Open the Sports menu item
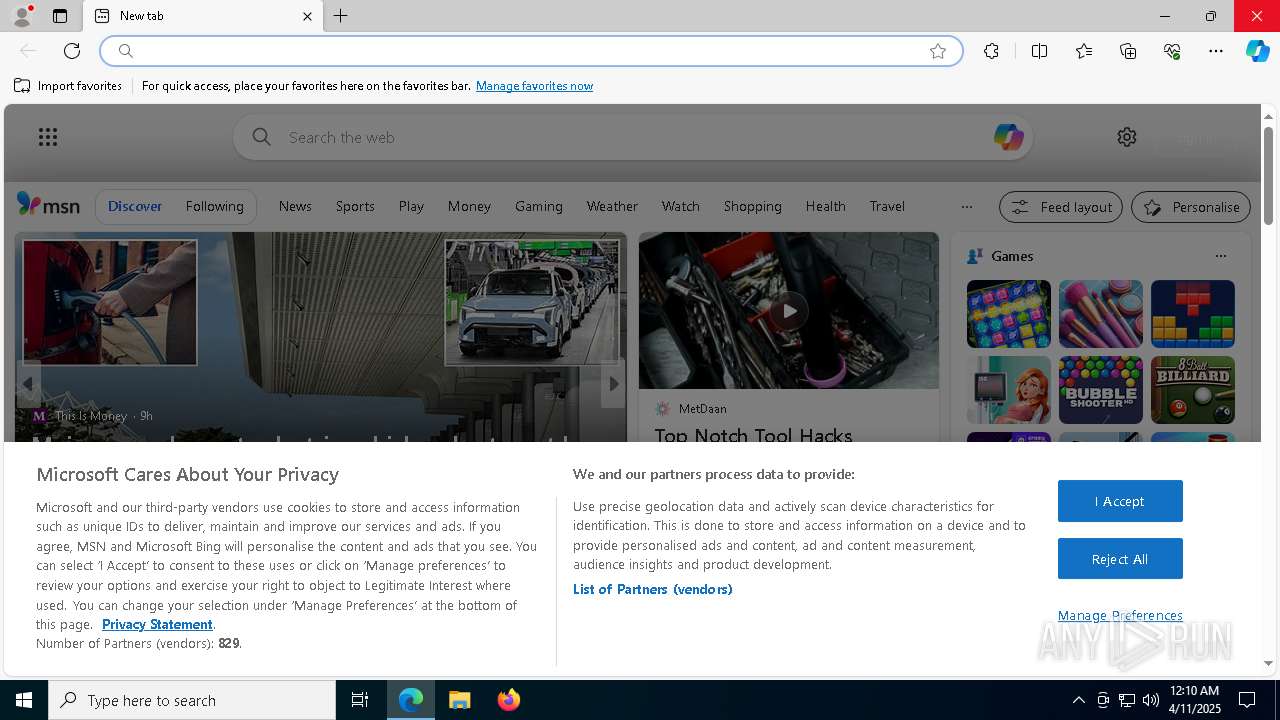The height and width of the screenshot is (720, 1280). pos(355,206)
